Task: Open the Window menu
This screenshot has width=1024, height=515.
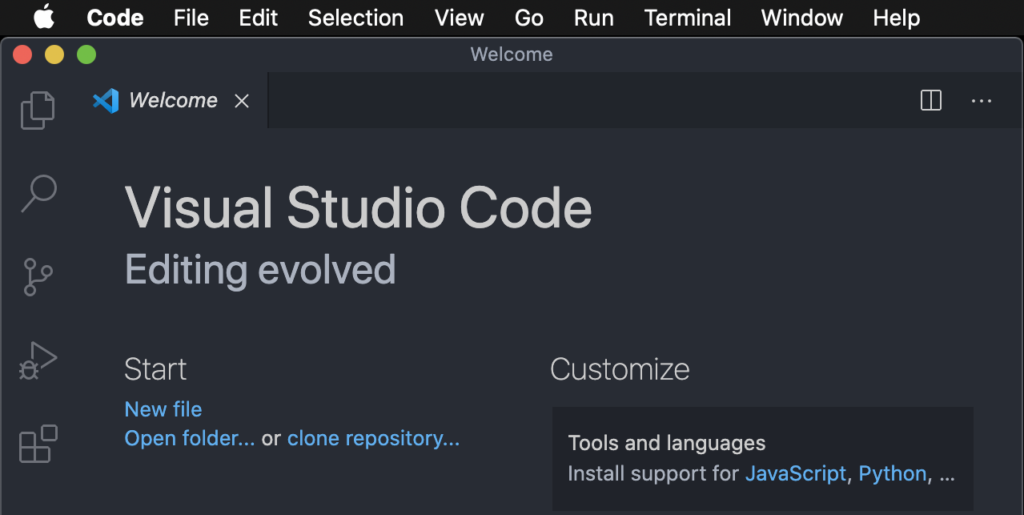Action: coord(801,18)
